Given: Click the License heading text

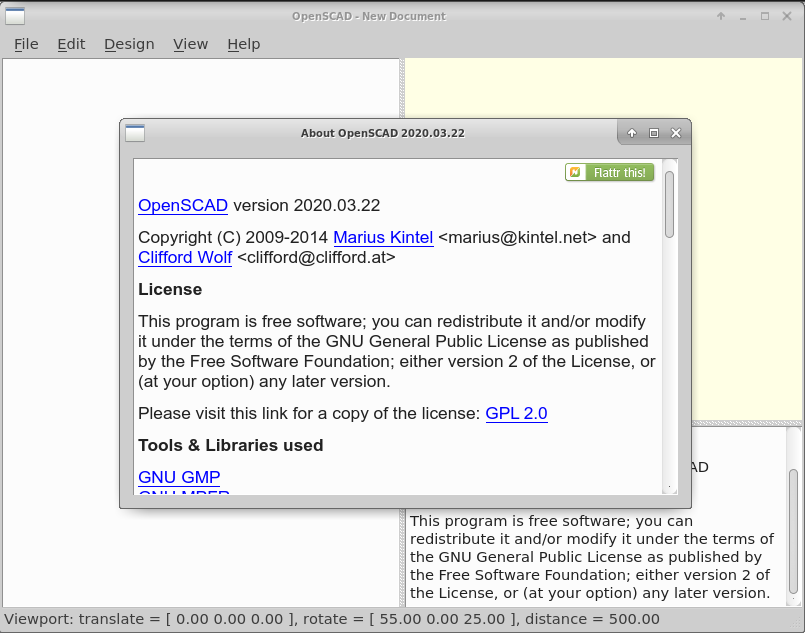Looking at the screenshot, I should [x=170, y=290].
